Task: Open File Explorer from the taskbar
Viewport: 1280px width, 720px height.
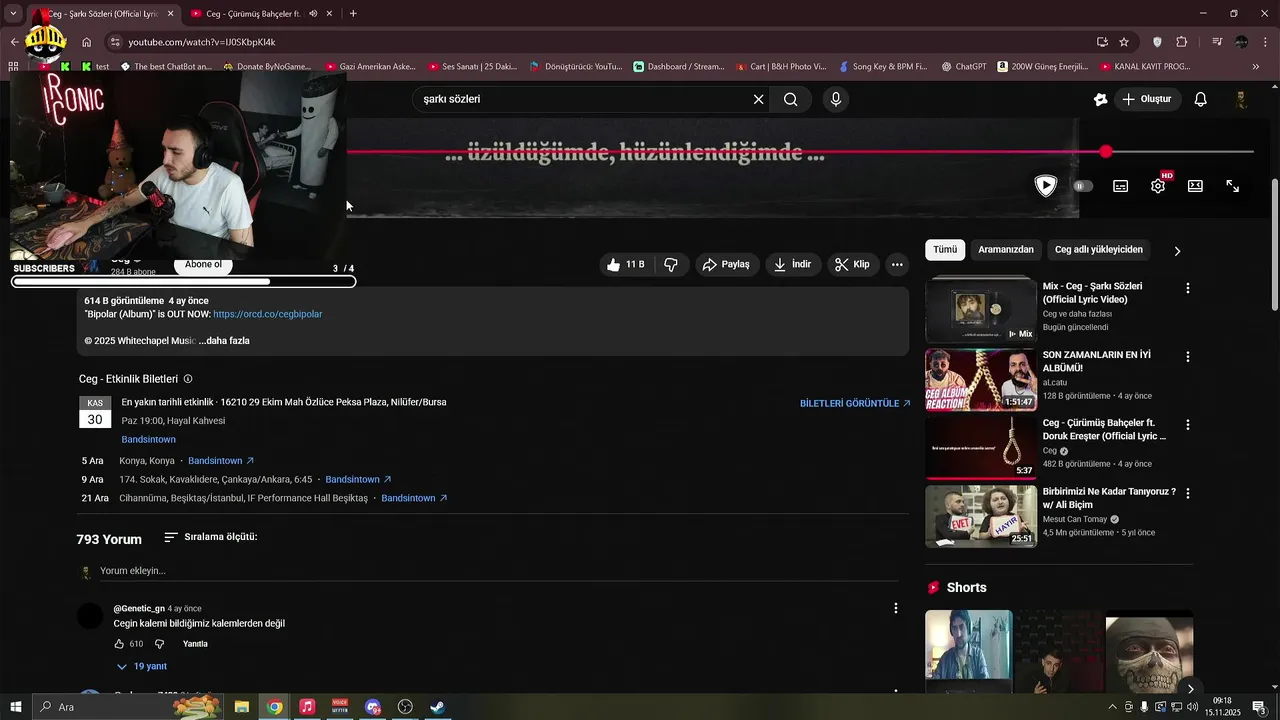Action: click(242, 707)
